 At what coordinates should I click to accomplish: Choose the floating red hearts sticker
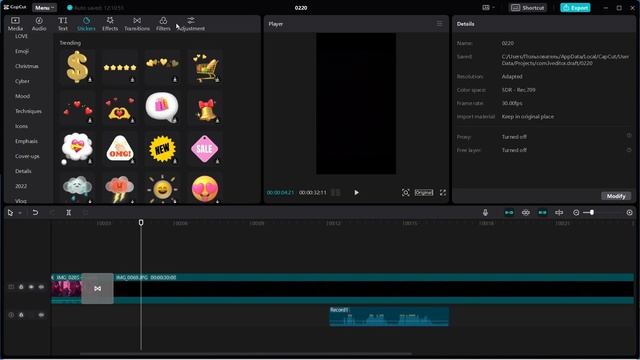77,108
